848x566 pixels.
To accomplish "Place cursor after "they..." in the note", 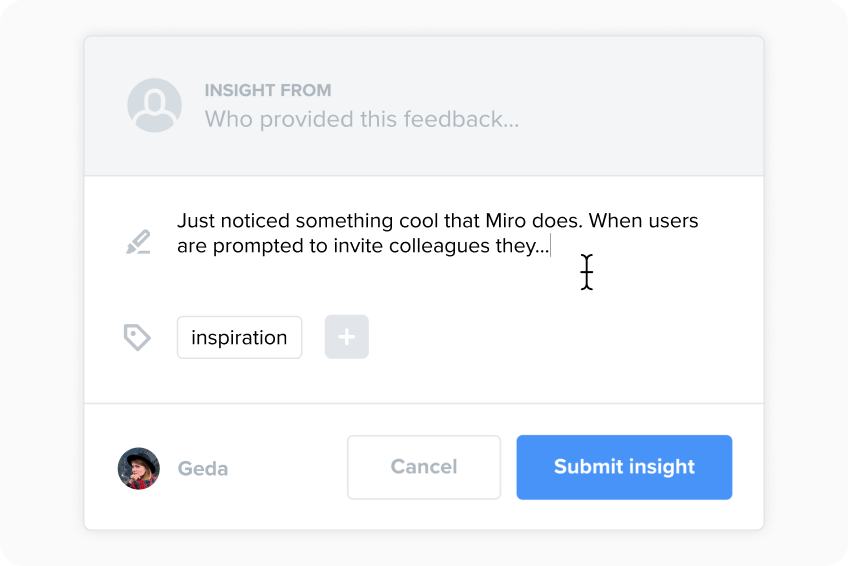I will click(x=549, y=246).
